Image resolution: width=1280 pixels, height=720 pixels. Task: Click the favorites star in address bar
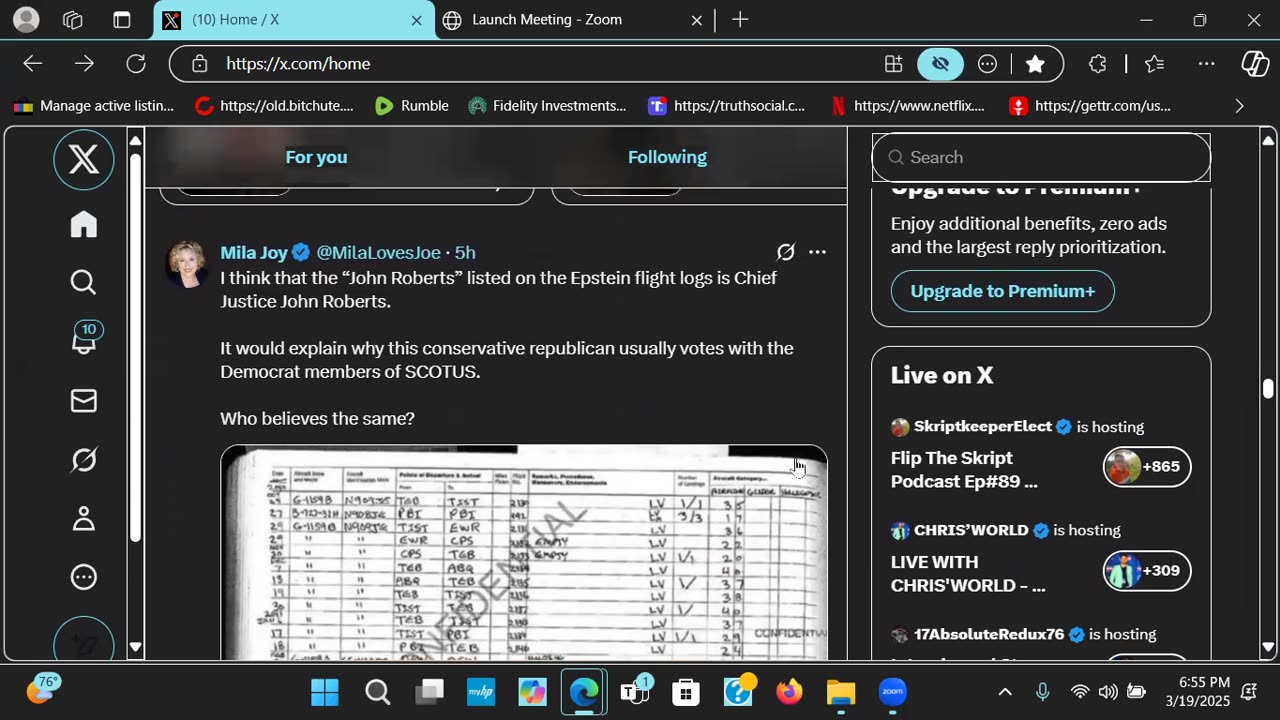click(1035, 64)
